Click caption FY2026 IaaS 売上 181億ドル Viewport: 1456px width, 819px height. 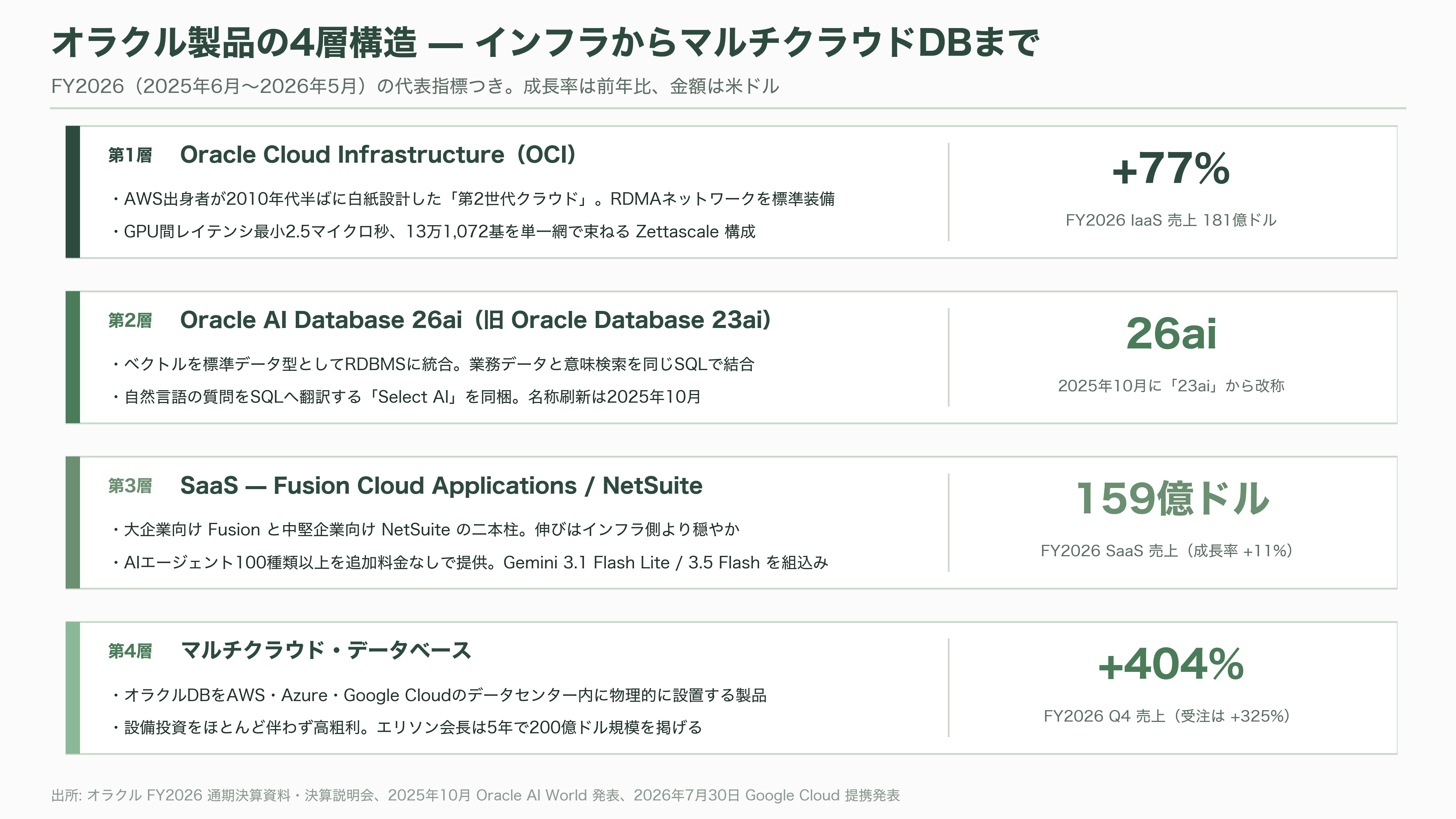pos(1170,220)
